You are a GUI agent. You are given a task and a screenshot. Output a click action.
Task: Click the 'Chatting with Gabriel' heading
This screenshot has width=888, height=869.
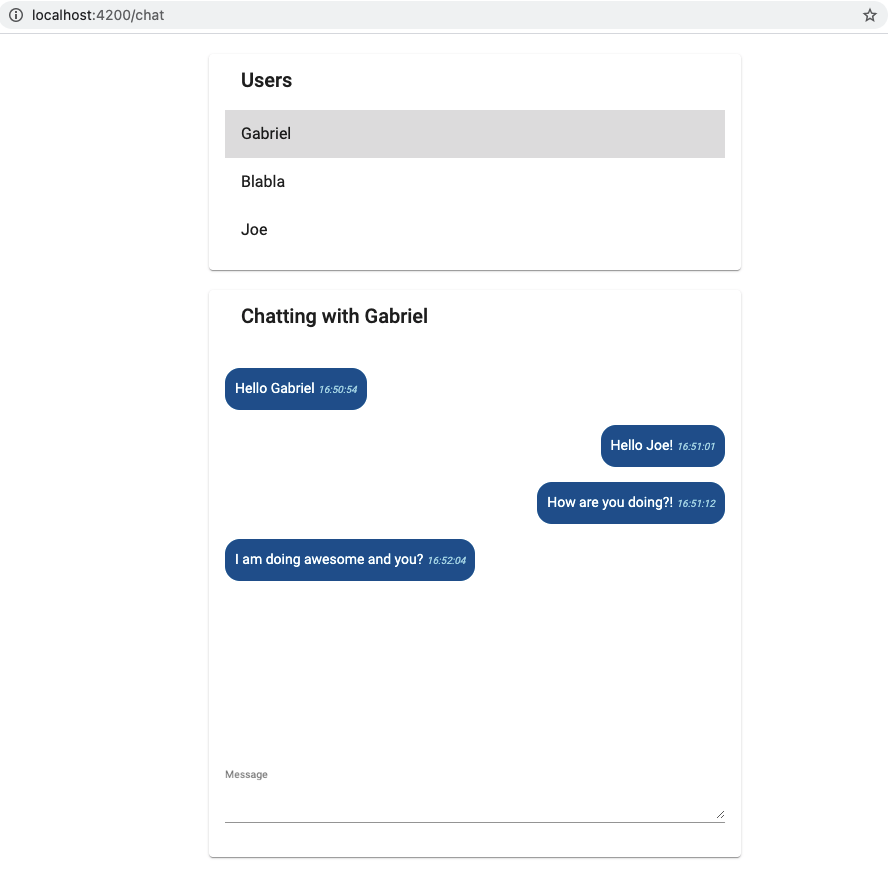(334, 316)
